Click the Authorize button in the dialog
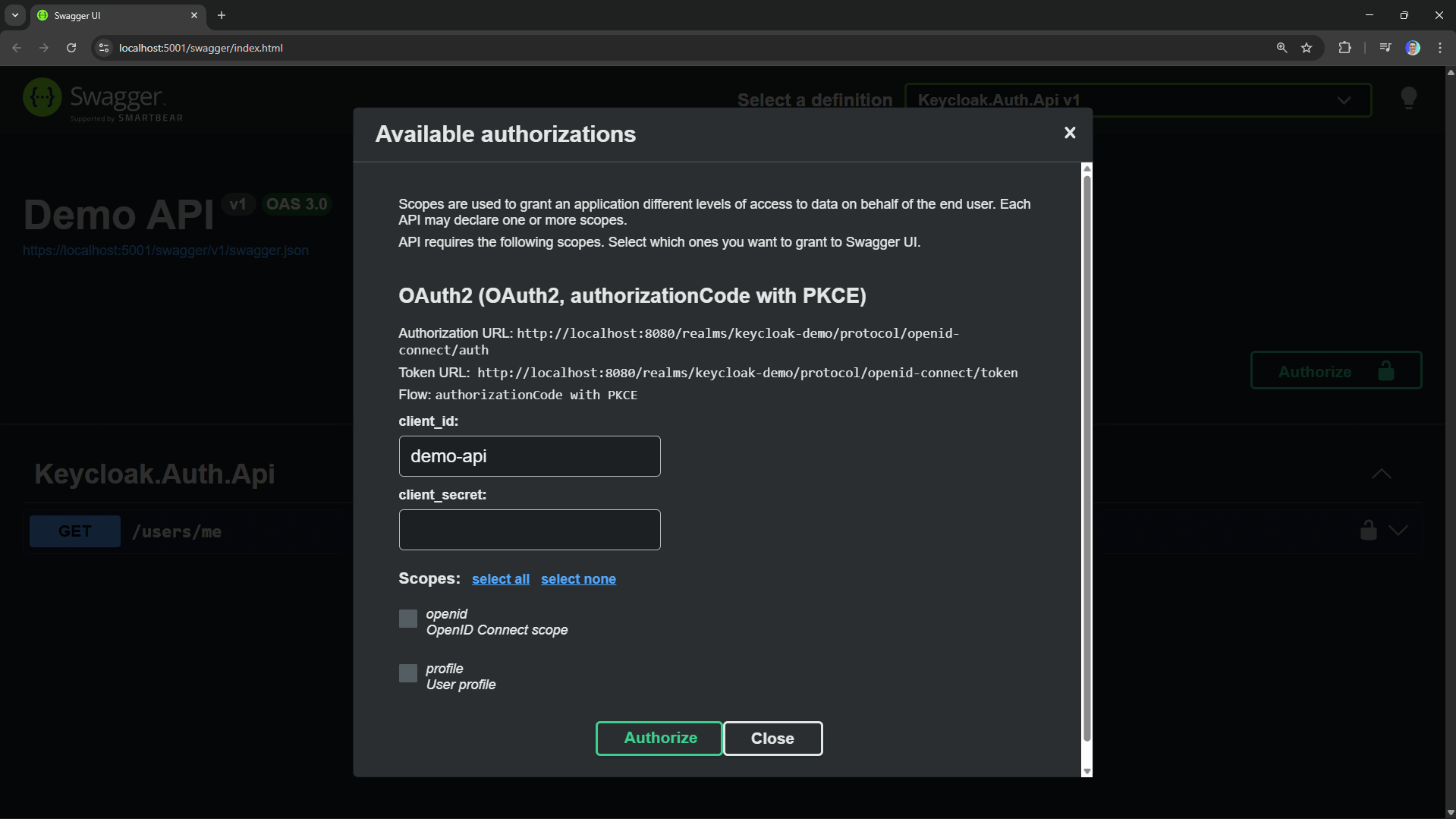Screen dimensions: 1456x819 coord(659,737)
